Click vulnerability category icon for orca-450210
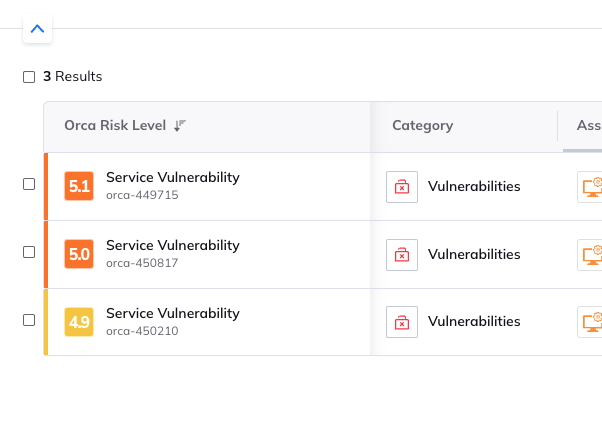The image size is (602, 431). (x=402, y=321)
